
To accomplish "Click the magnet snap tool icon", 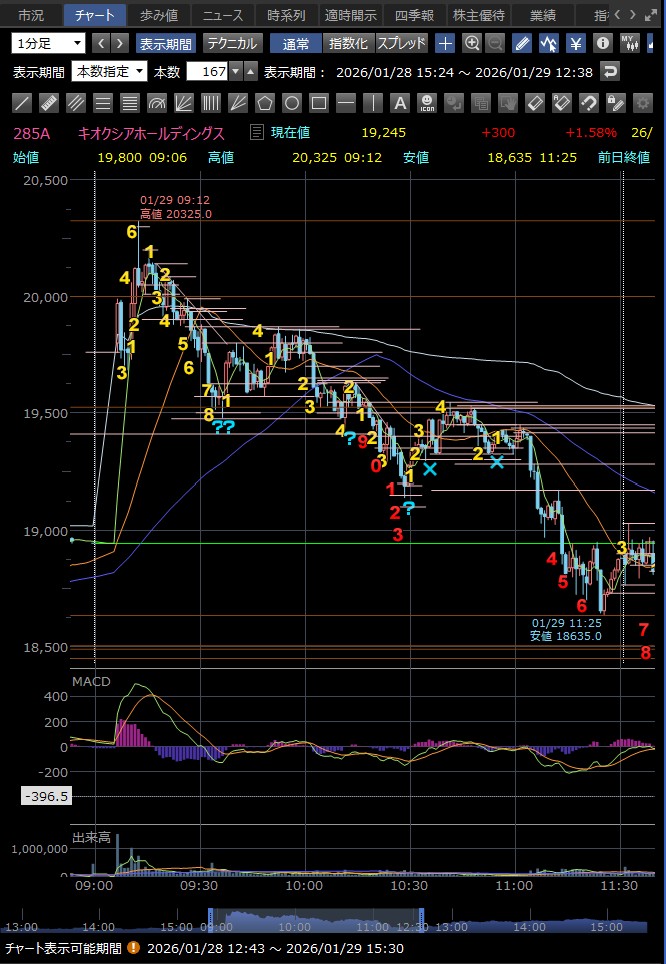I will pyautogui.click(x=588, y=103).
